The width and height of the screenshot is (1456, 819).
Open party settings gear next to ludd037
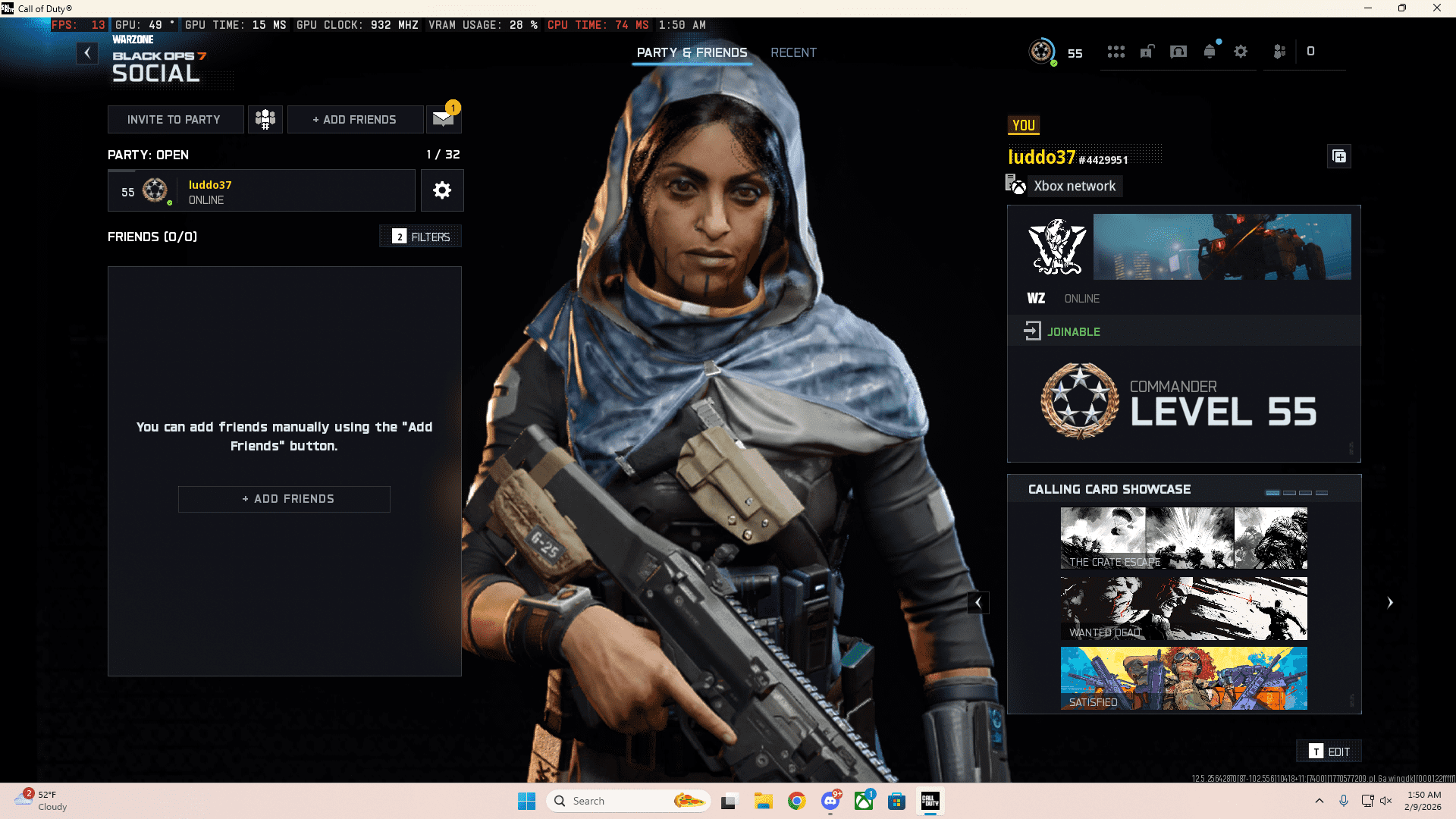pyautogui.click(x=442, y=190)
